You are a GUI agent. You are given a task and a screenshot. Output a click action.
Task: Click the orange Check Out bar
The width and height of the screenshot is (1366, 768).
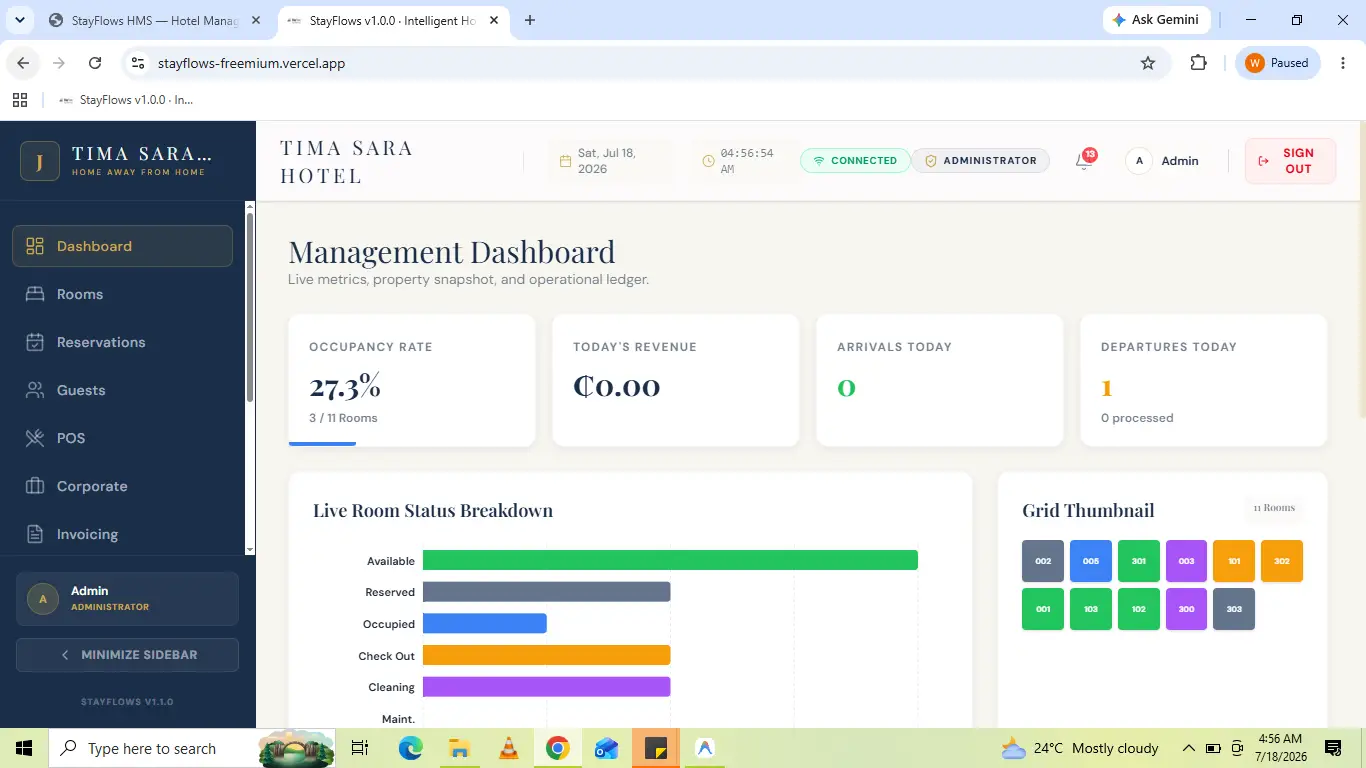point(546,655)
